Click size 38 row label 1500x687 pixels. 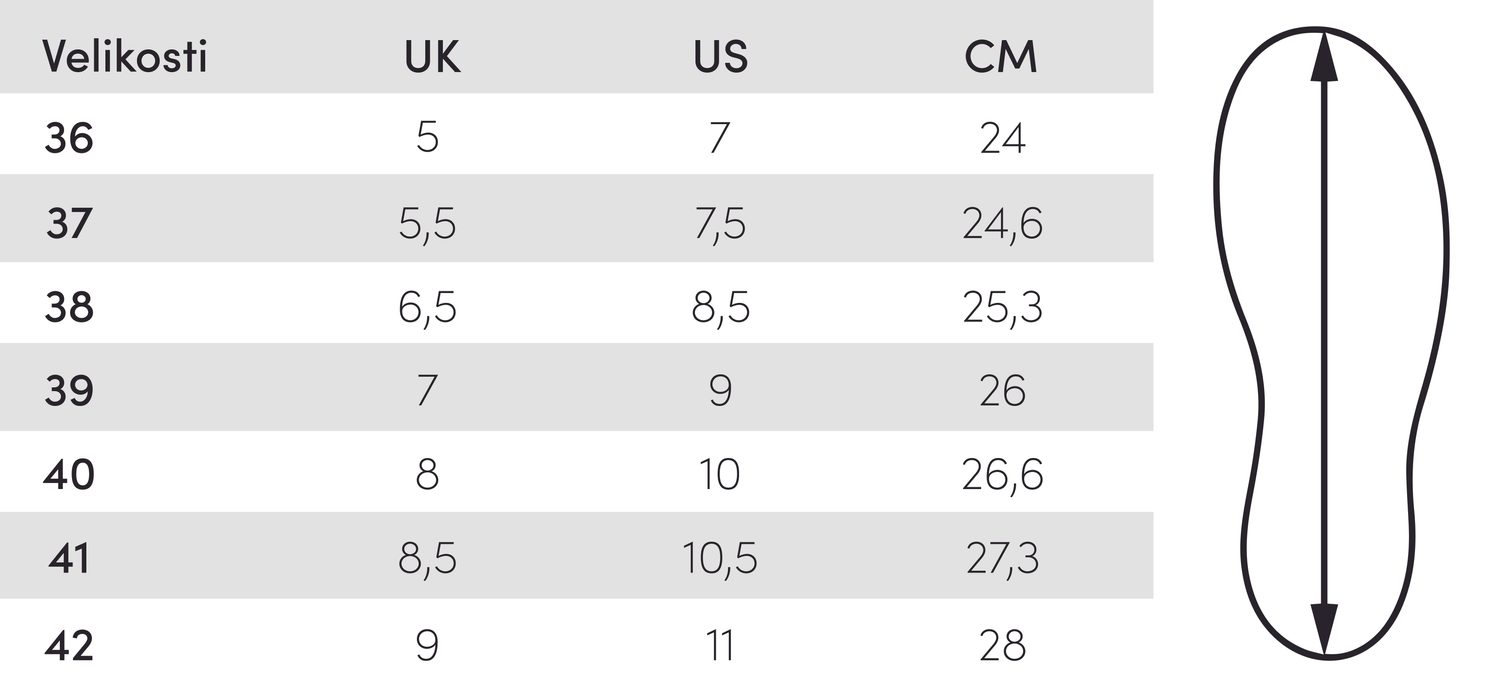click(x=69, y=307)
